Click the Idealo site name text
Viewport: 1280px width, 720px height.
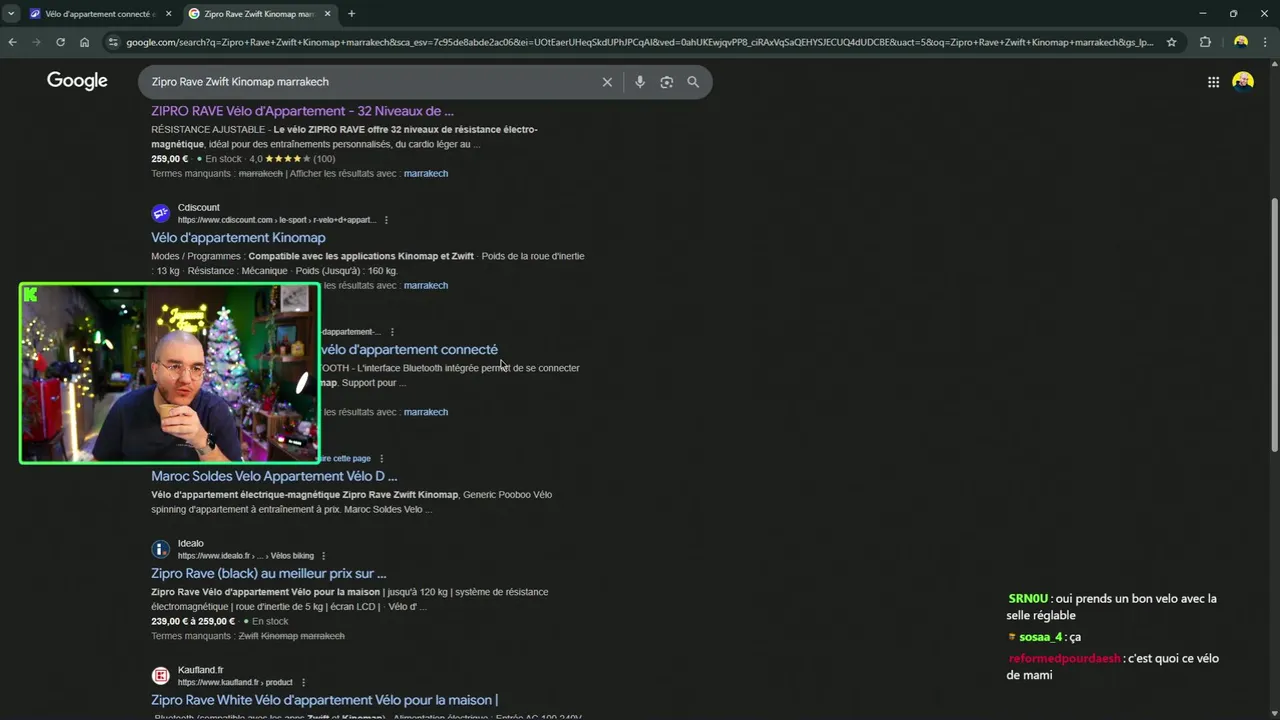[191, 544]
